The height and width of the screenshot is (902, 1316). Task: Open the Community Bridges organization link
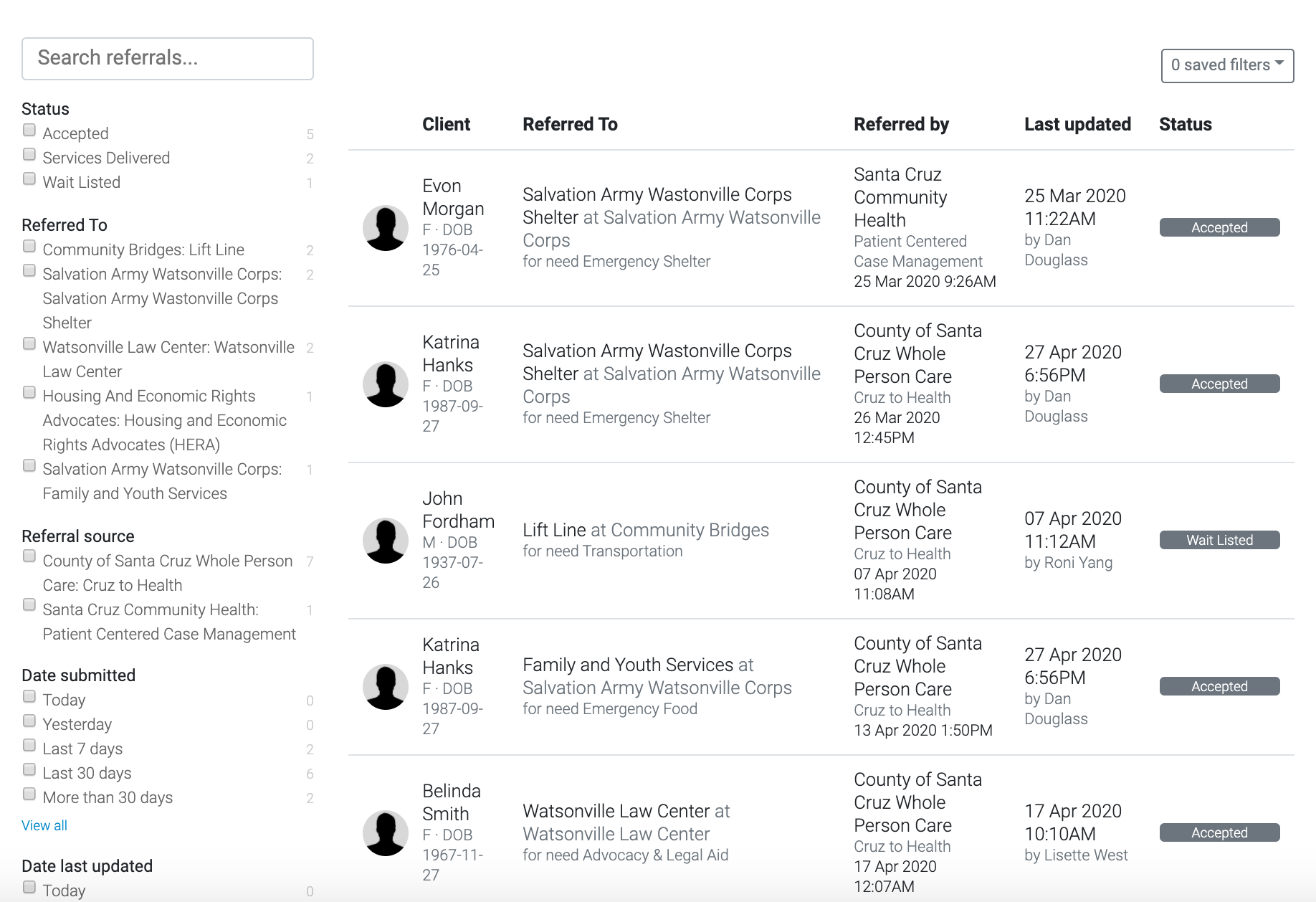coord(688,530)
